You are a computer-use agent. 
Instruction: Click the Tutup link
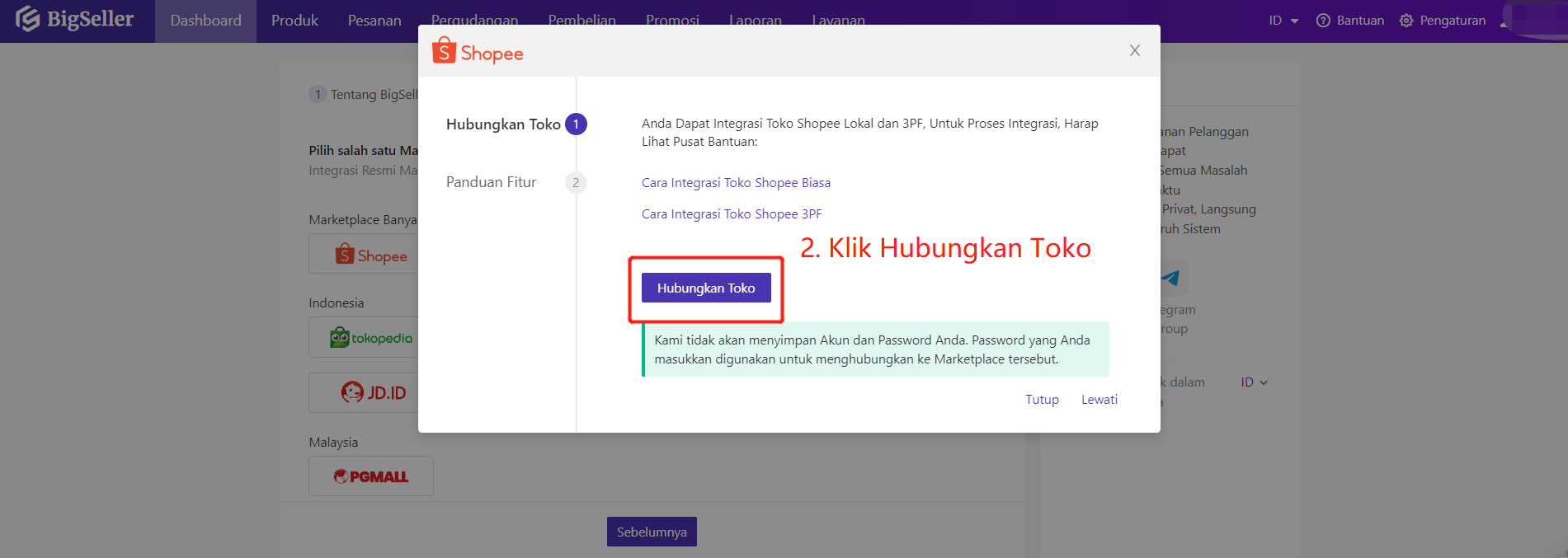pyautogui.click(x=1042, y=400)
